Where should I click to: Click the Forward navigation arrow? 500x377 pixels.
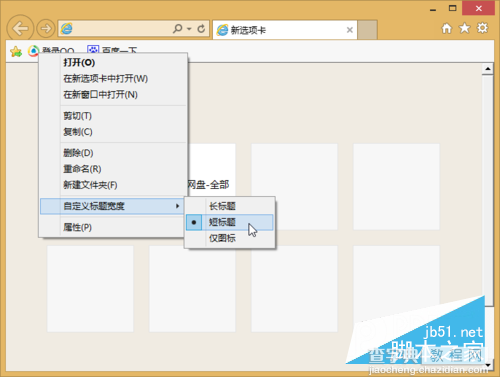(x=46, y=29)
